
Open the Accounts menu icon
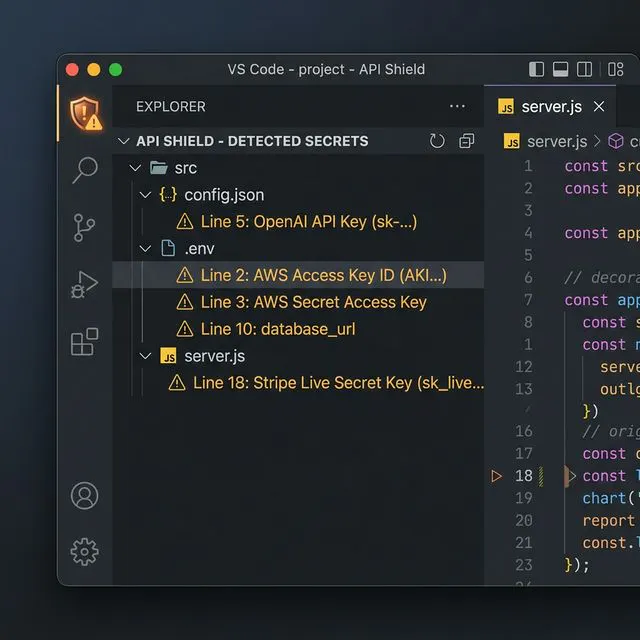pos(84,496)
